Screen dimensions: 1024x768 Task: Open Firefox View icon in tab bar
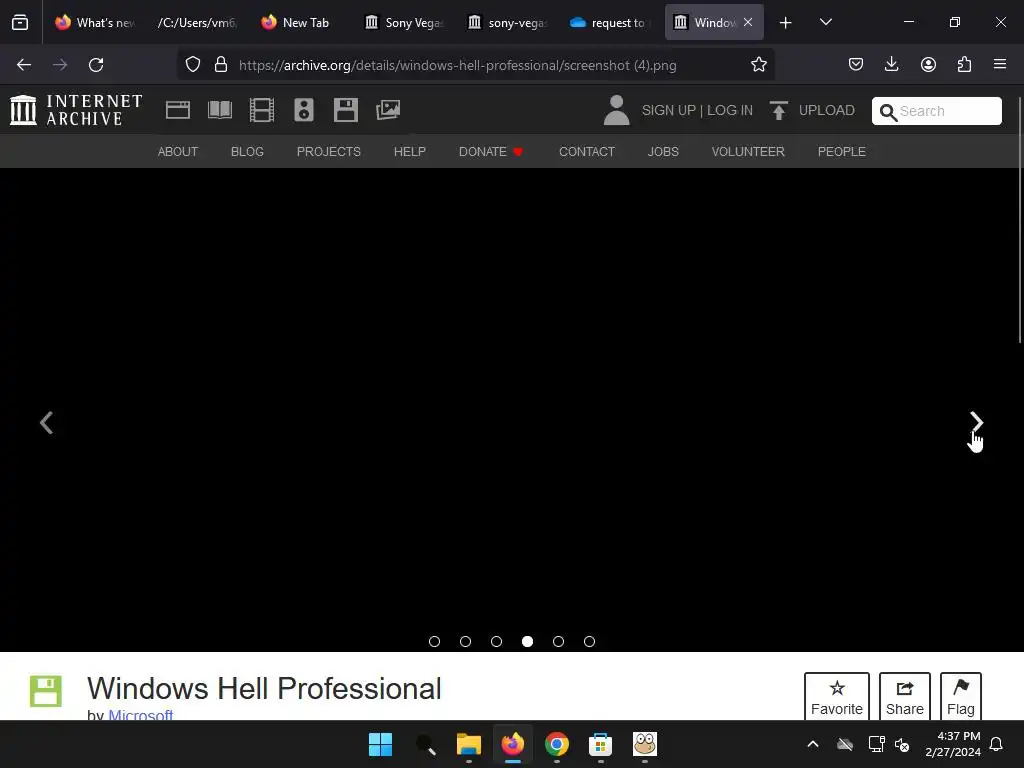[20, 23]
